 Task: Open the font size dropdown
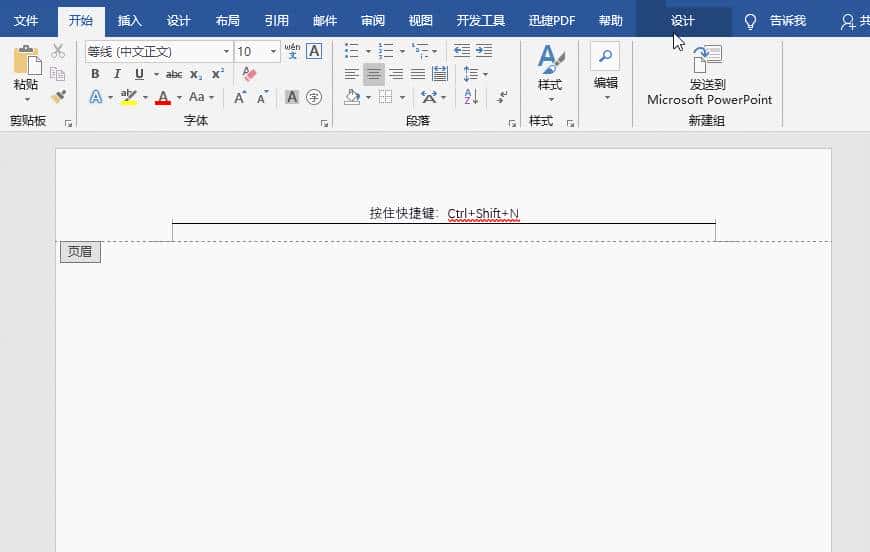273,52
